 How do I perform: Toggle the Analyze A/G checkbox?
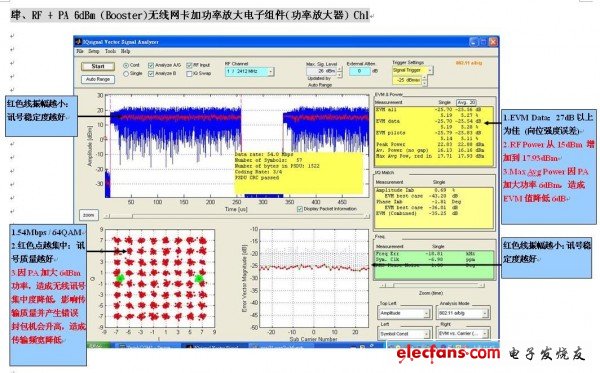tap(151, 65)
